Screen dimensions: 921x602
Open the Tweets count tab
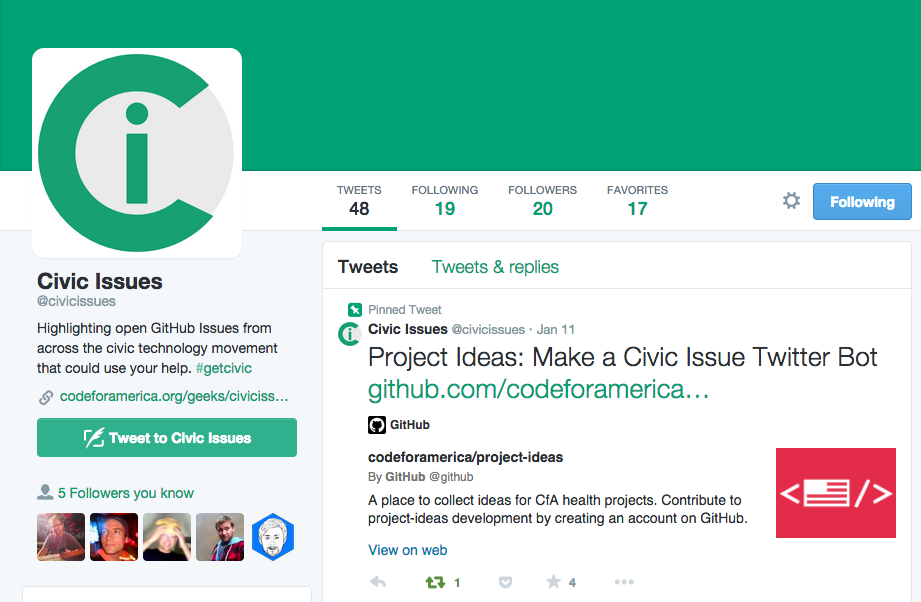(359, 201)
